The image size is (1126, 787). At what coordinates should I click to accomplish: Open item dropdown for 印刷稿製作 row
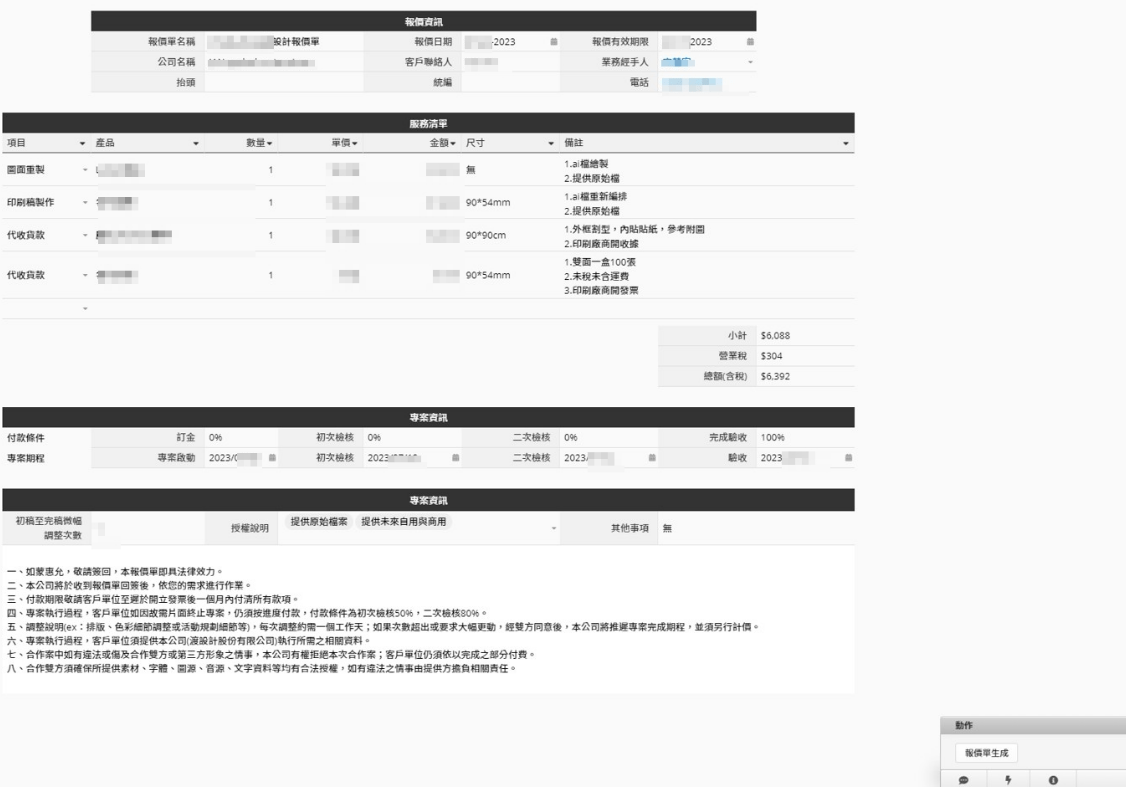tap(85, 202)
